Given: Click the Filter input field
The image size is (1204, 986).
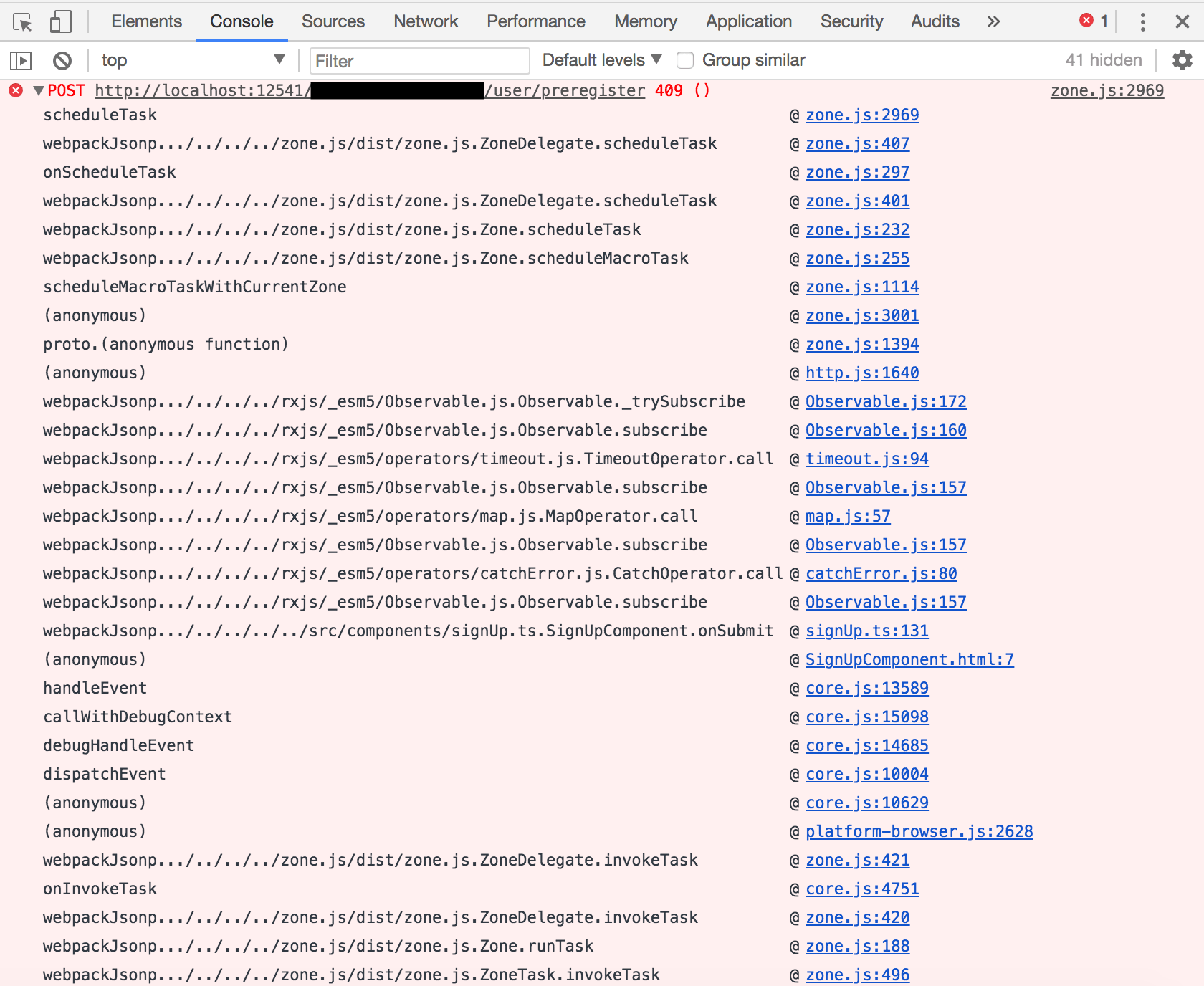Looking at the screenshot, I should tap(419, 60).
